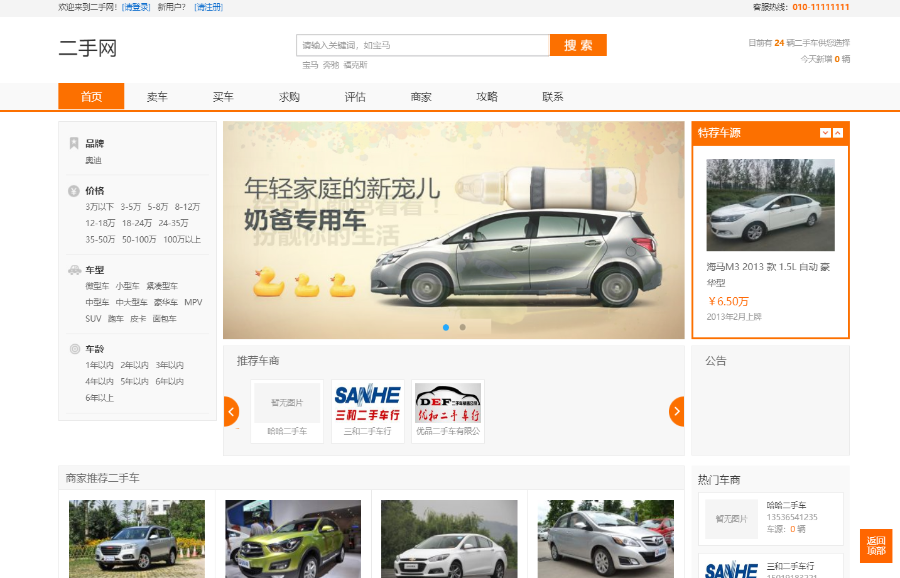The height and width of the screenshot is (578, 900).
Task: Open 哈哈二手车 in 热门车商 list
Action: click(770, 519)
